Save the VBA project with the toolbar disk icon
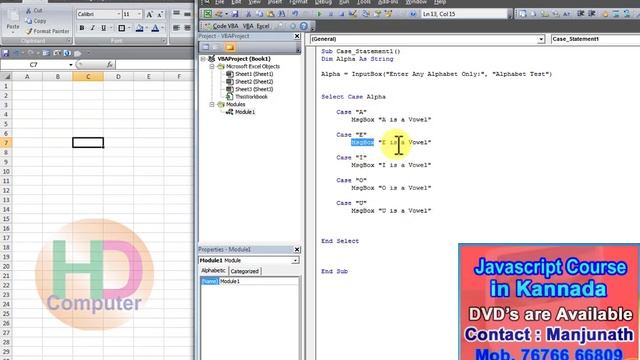Screen dimensions: 640x360 (235, 14)
